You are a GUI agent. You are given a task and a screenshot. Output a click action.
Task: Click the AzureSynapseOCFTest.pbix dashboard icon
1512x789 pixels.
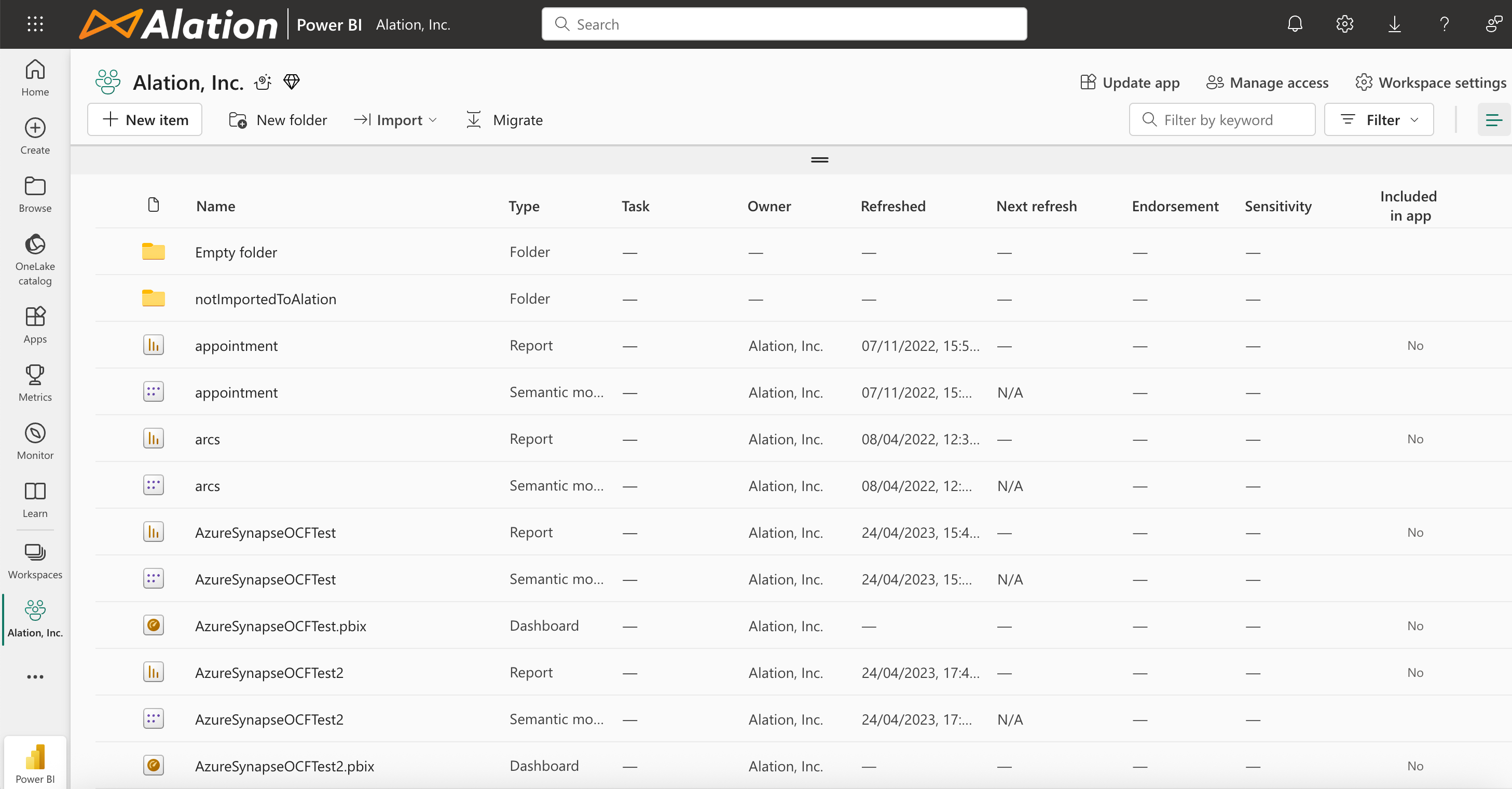(153, 625)
